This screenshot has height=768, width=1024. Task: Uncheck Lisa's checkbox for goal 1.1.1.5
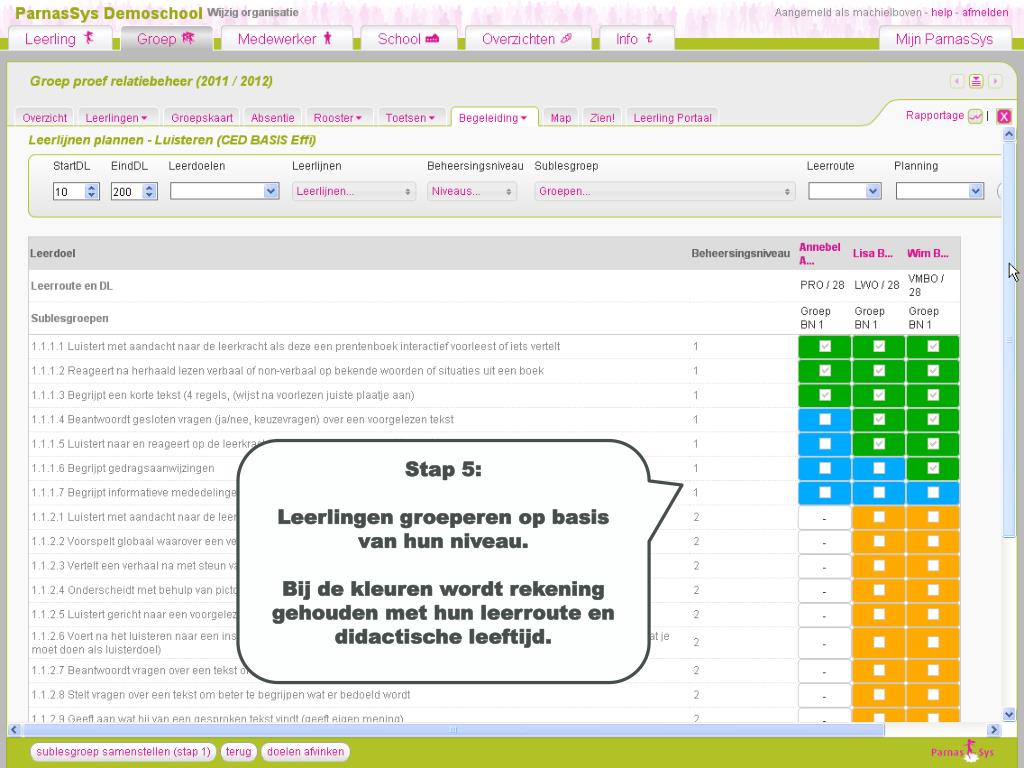[879, 443]
